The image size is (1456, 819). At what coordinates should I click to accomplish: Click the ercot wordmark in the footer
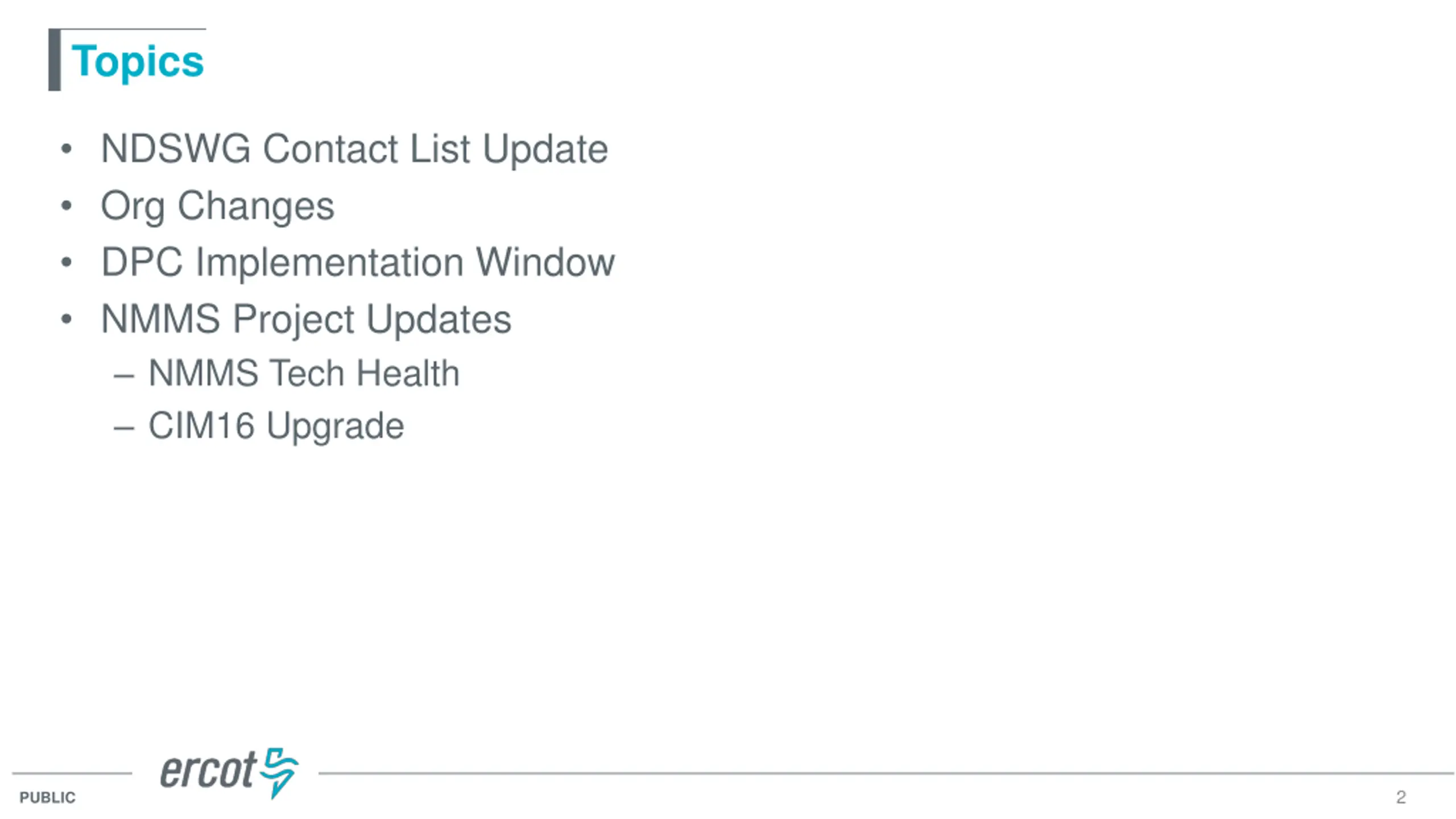coord(208,770)
